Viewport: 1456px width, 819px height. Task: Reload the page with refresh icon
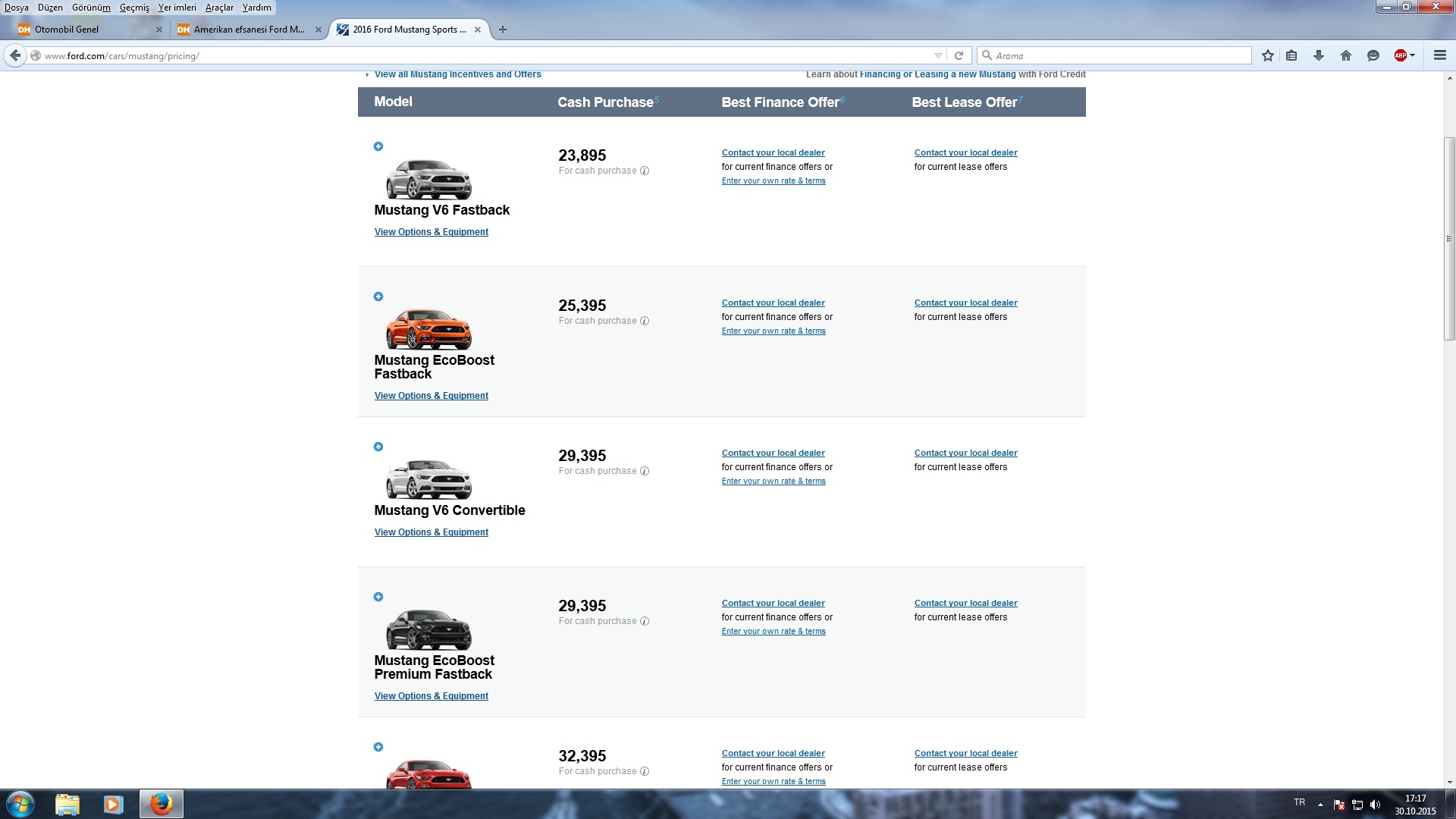(x=959, y=55)
